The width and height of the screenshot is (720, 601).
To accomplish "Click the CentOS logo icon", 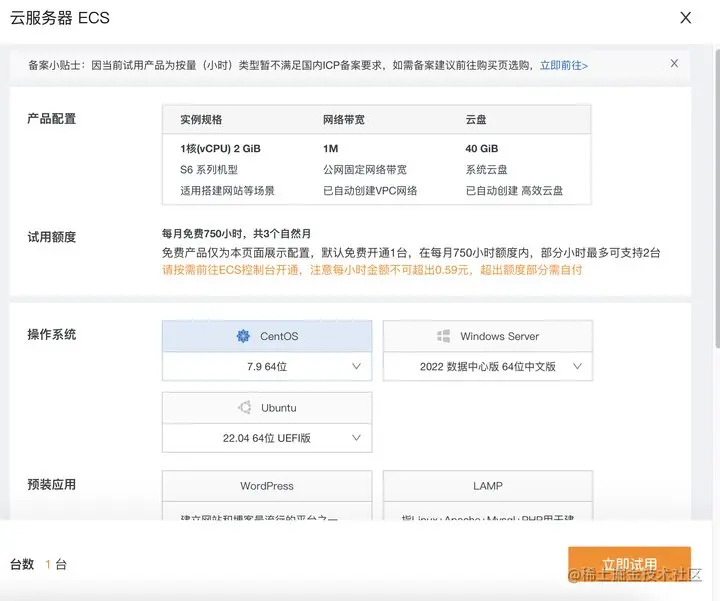I will pyautogui.click(x=243, y=336).
